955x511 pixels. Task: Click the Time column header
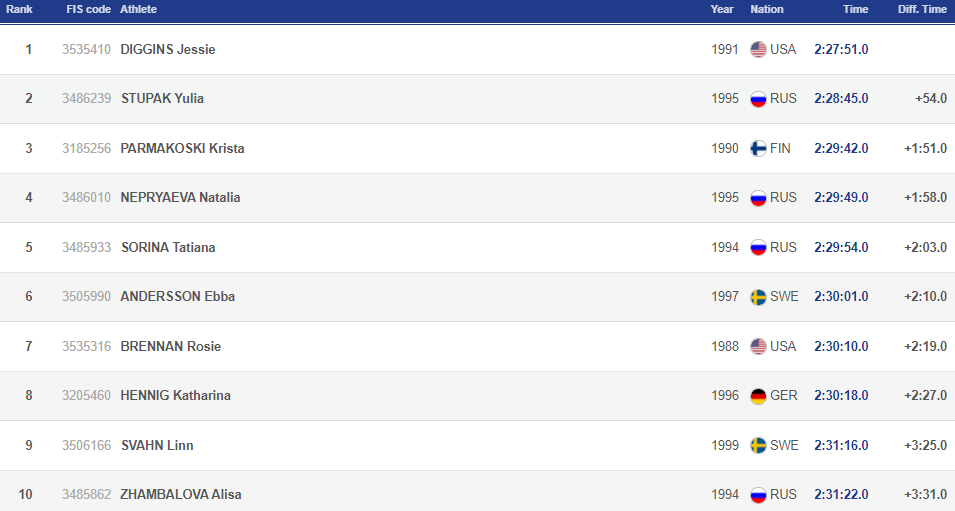point(855,9)
